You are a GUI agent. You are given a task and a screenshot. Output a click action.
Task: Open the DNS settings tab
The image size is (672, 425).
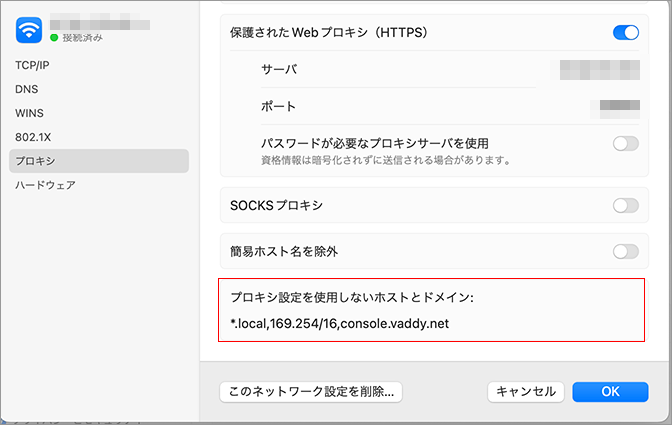[x=27, y=89]
